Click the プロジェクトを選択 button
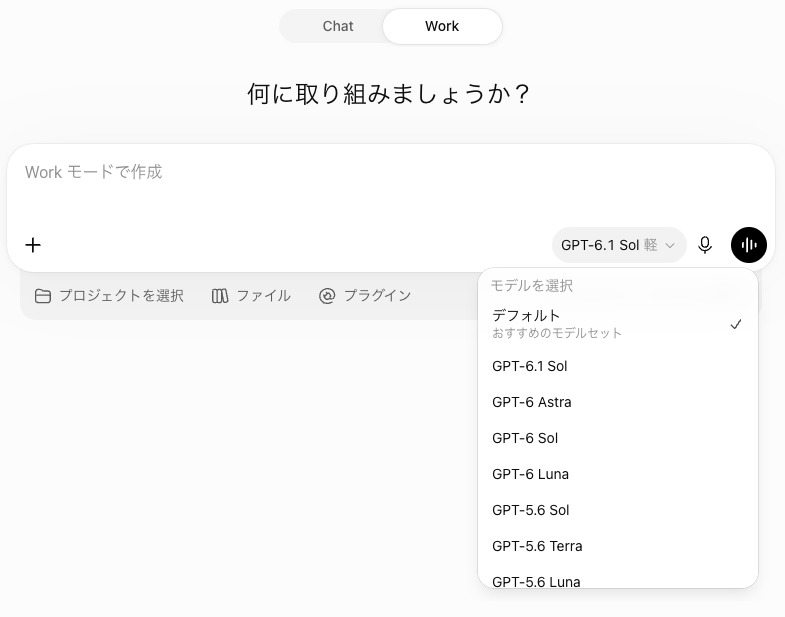This screenshot has height=617, width=785. tap(109, 296)
